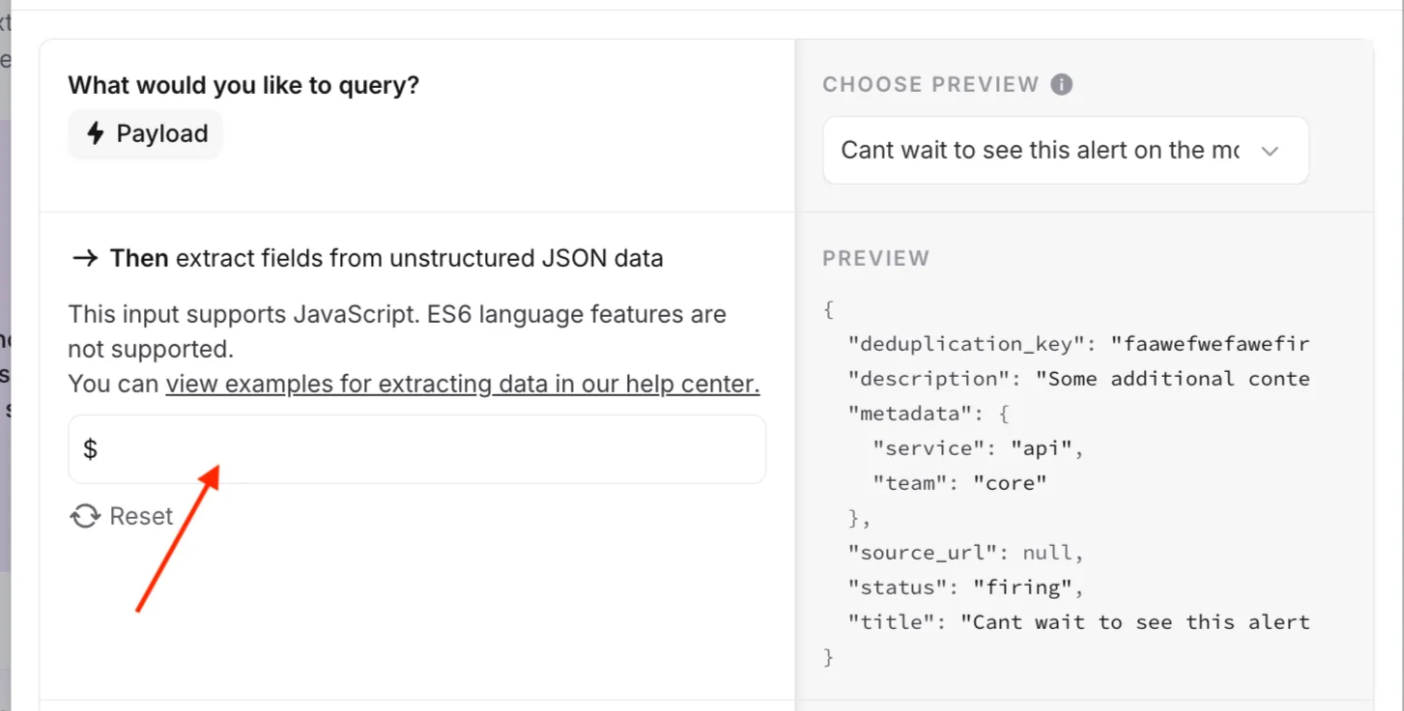Open the "Cant wait to see" alert selector

pos(1040,151)
